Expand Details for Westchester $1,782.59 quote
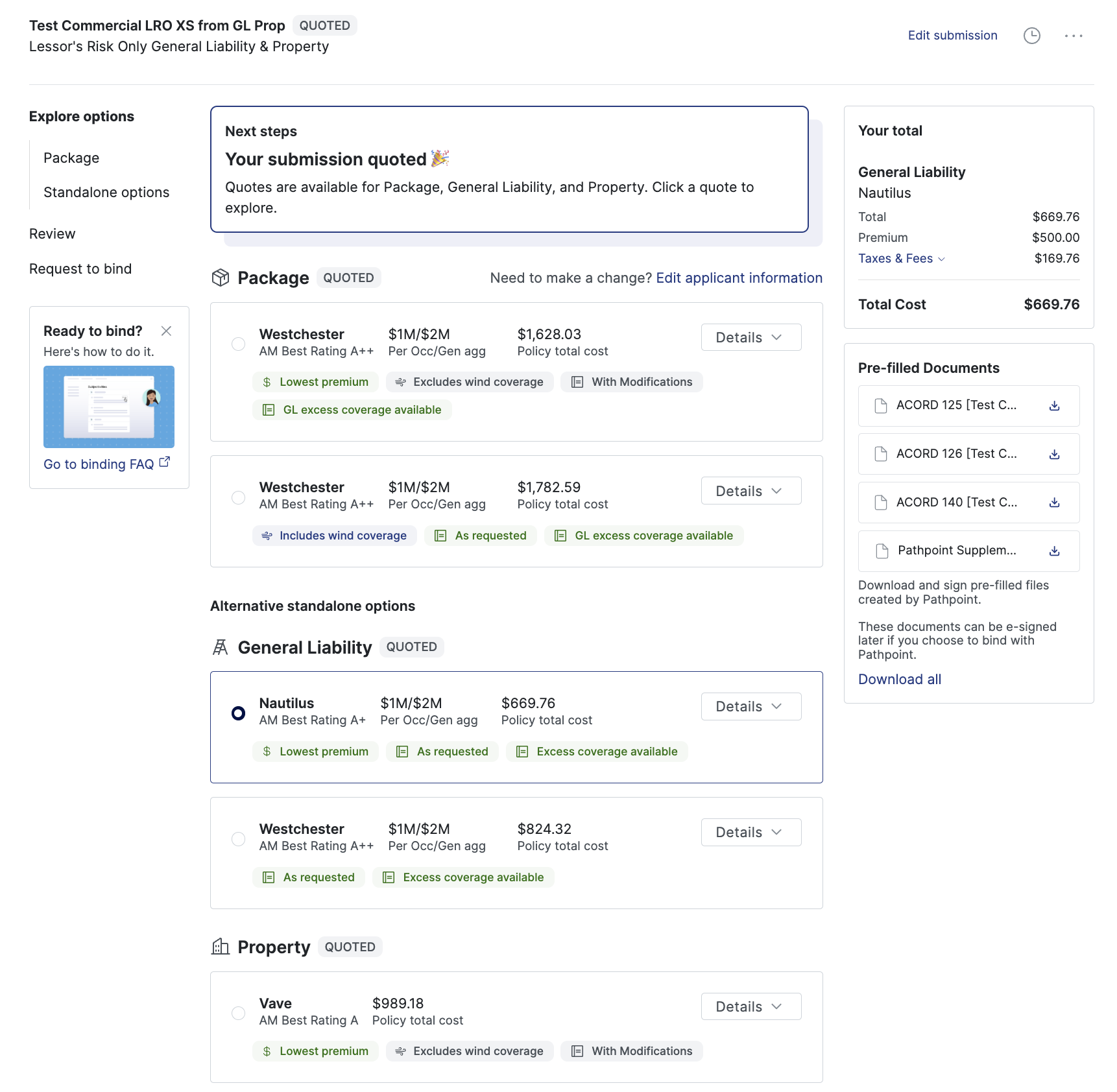This screenshot has width=1117, height=1092. (x=751, y=491)
